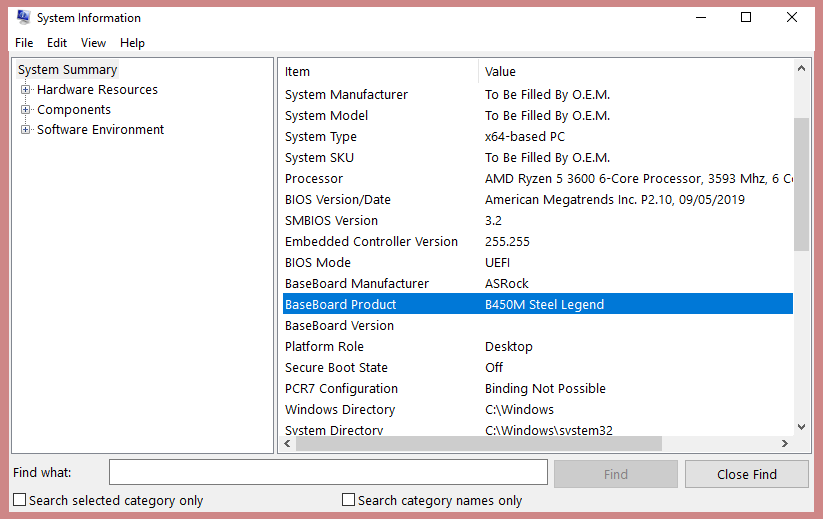Expand the Hardware Resources tree node
823x519 pixels.
tap(26, 90)
